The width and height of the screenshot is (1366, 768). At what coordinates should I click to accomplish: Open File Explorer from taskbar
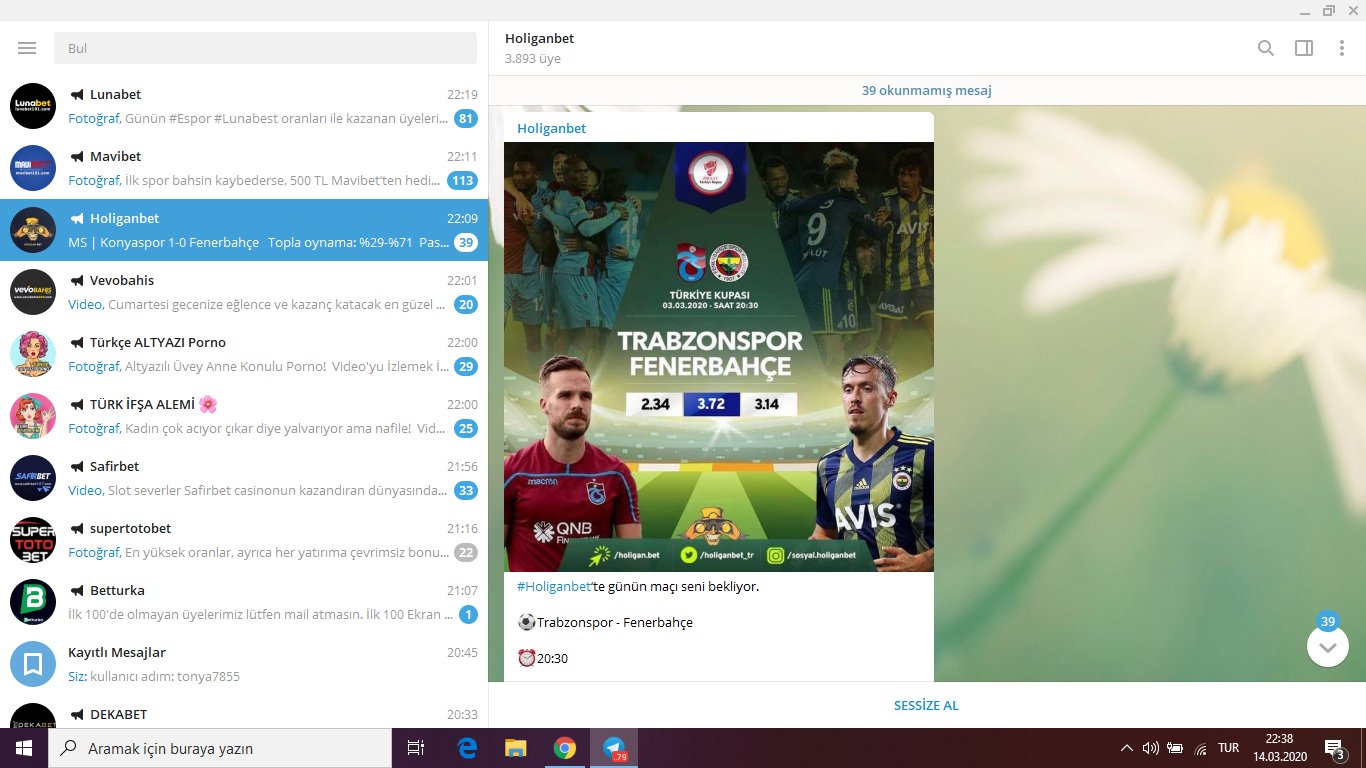pyautogui.click(x=515, y=748)
